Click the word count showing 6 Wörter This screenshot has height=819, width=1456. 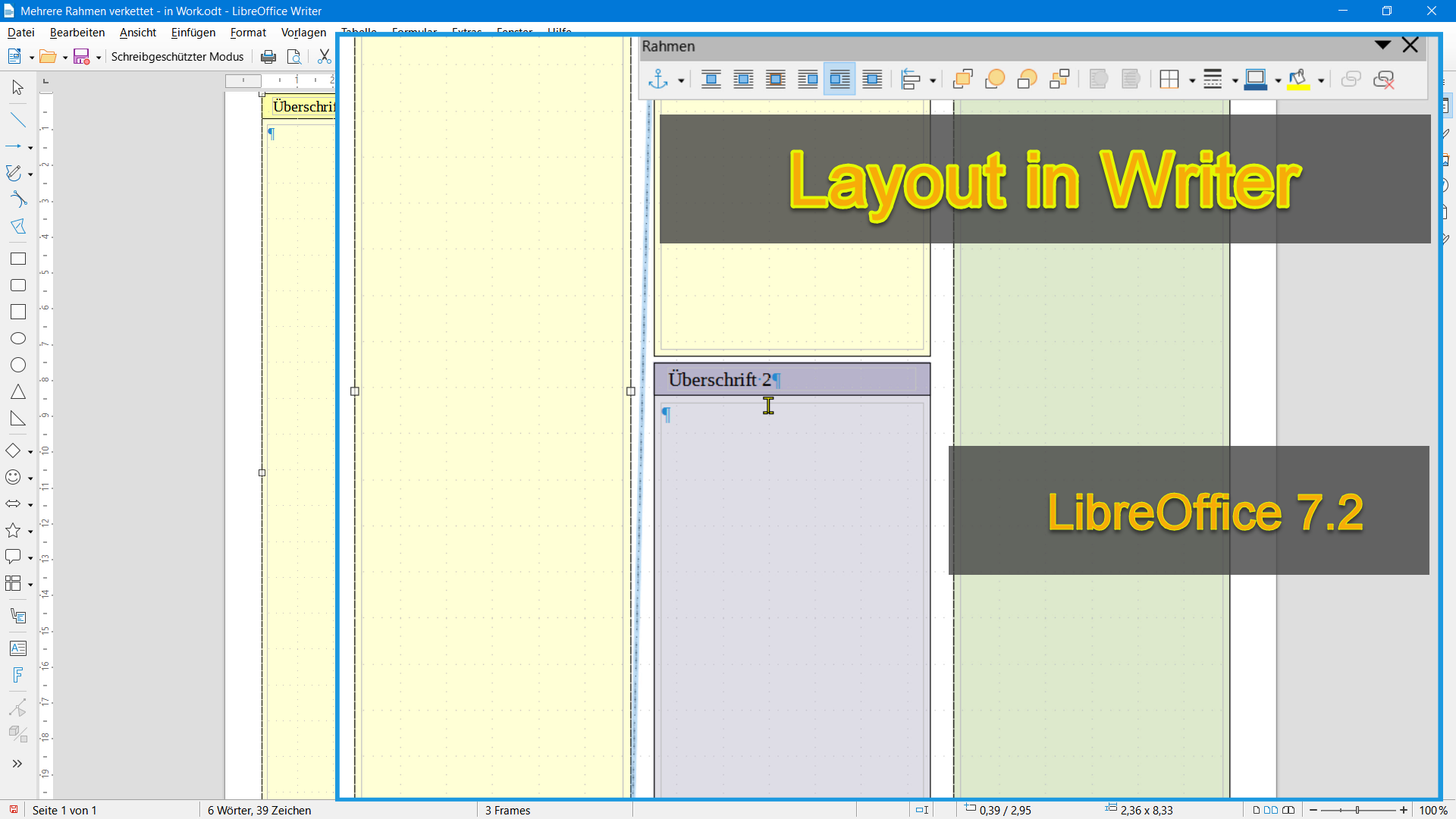(x=259, y=810)
